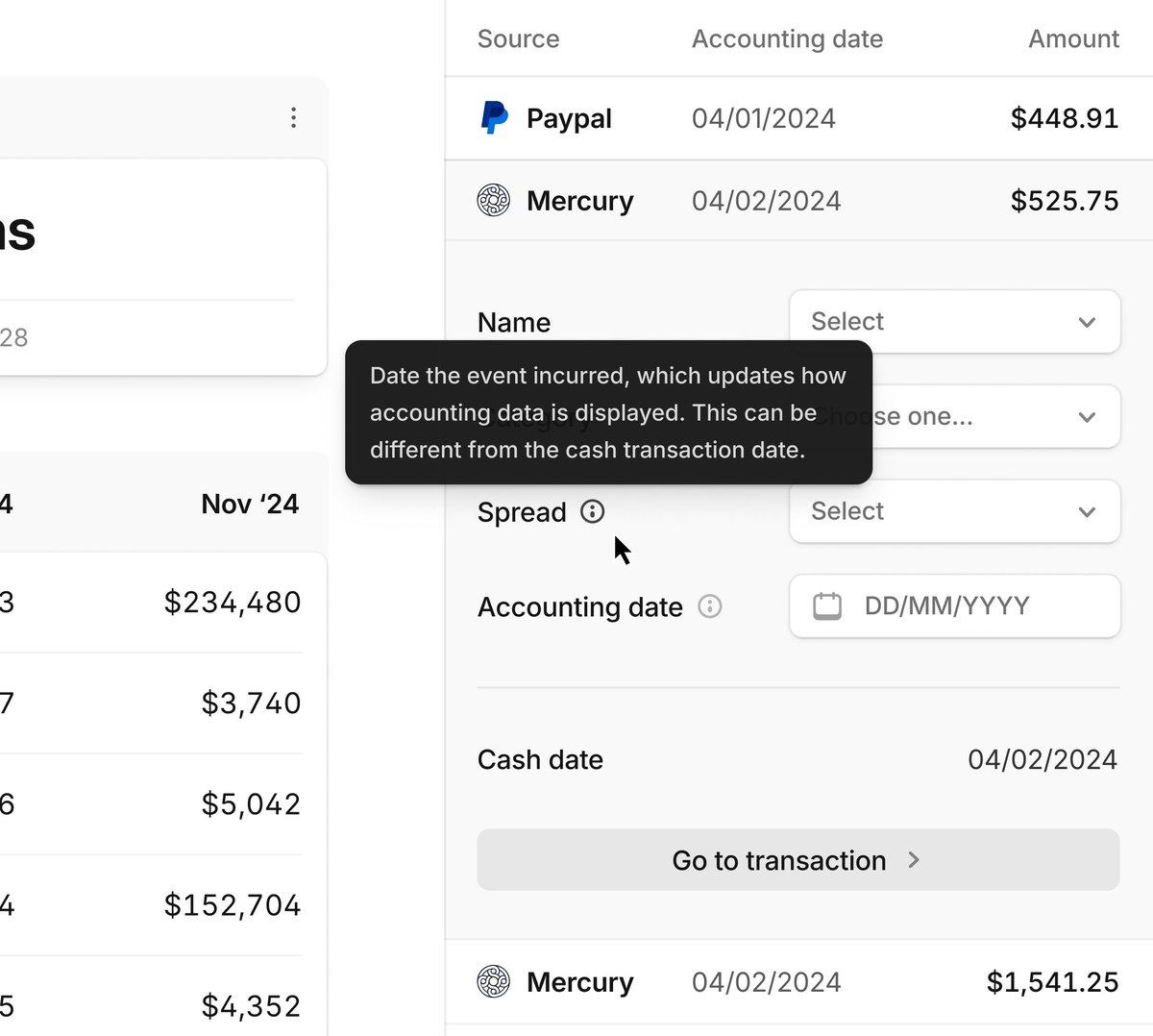This screenshot has height=1036, width=1153.
Task: Open the Spread Select dropdown
Action: click(x=955, y=511)
